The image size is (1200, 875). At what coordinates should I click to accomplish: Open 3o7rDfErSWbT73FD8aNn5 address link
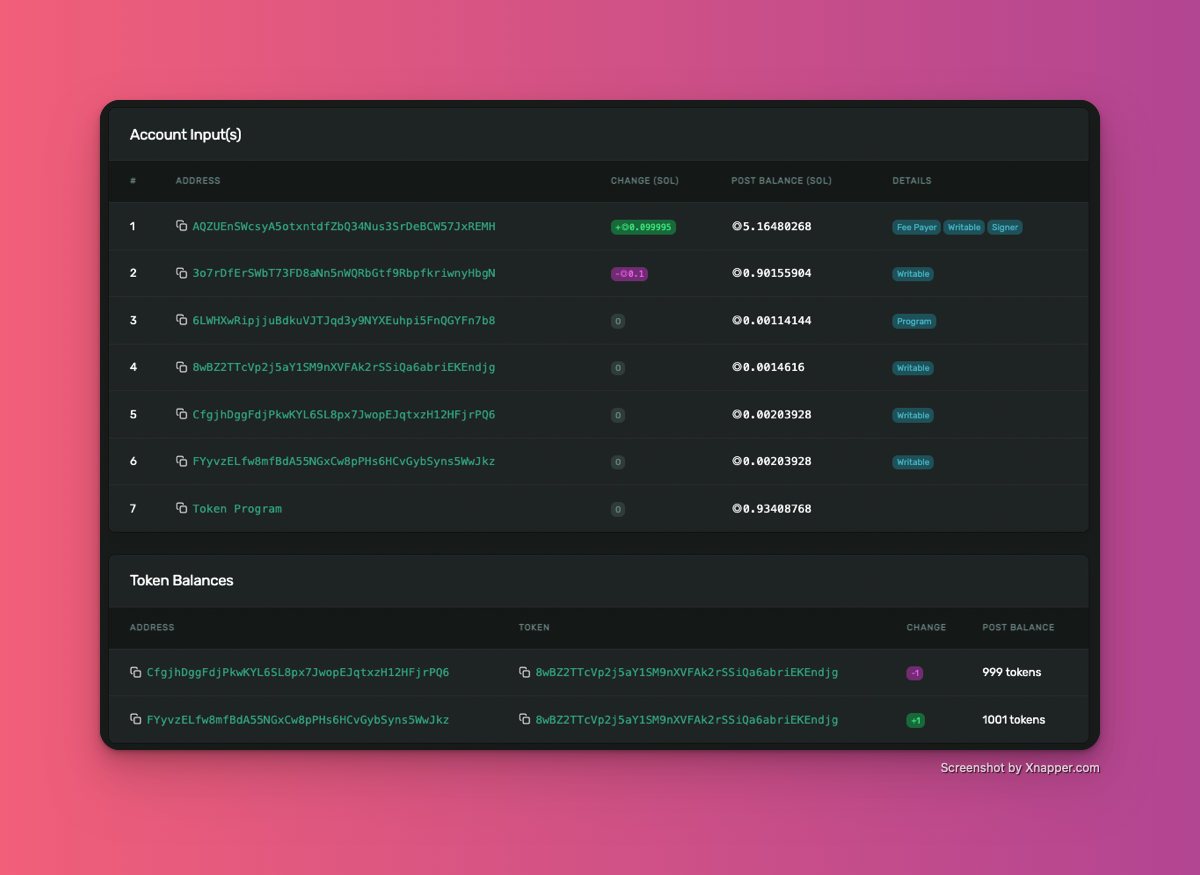click(344, 273)
